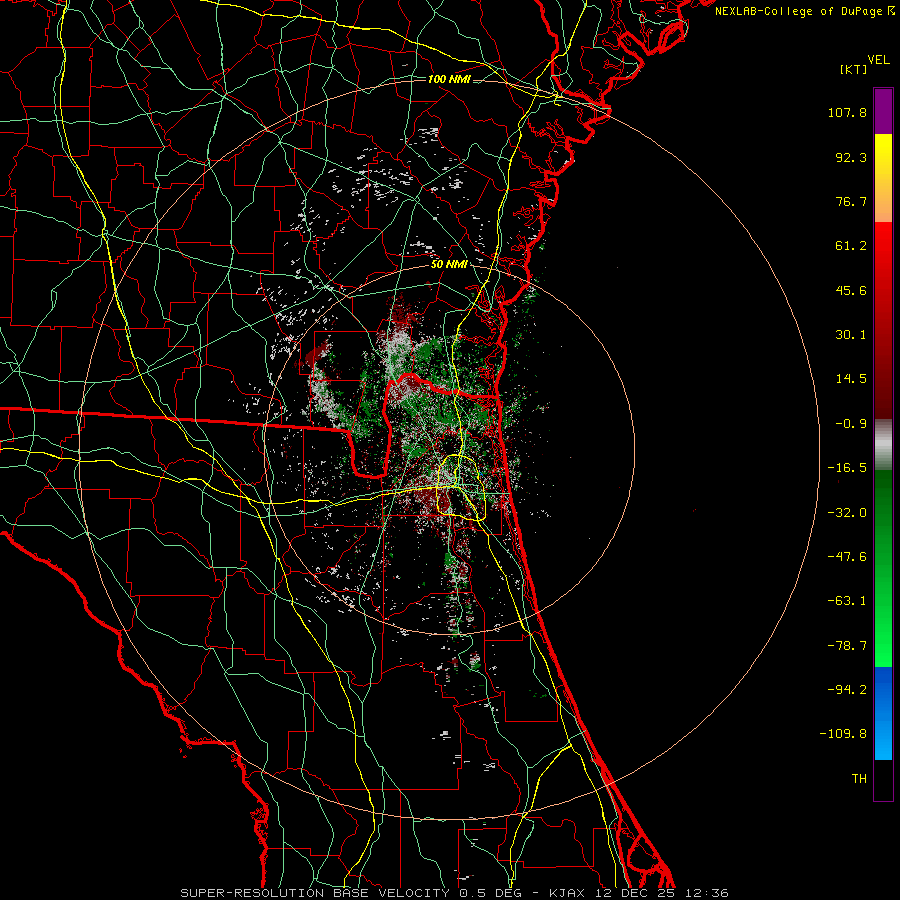Click the -32.0 legend value
Screen dimensions: 900x900
847,513
